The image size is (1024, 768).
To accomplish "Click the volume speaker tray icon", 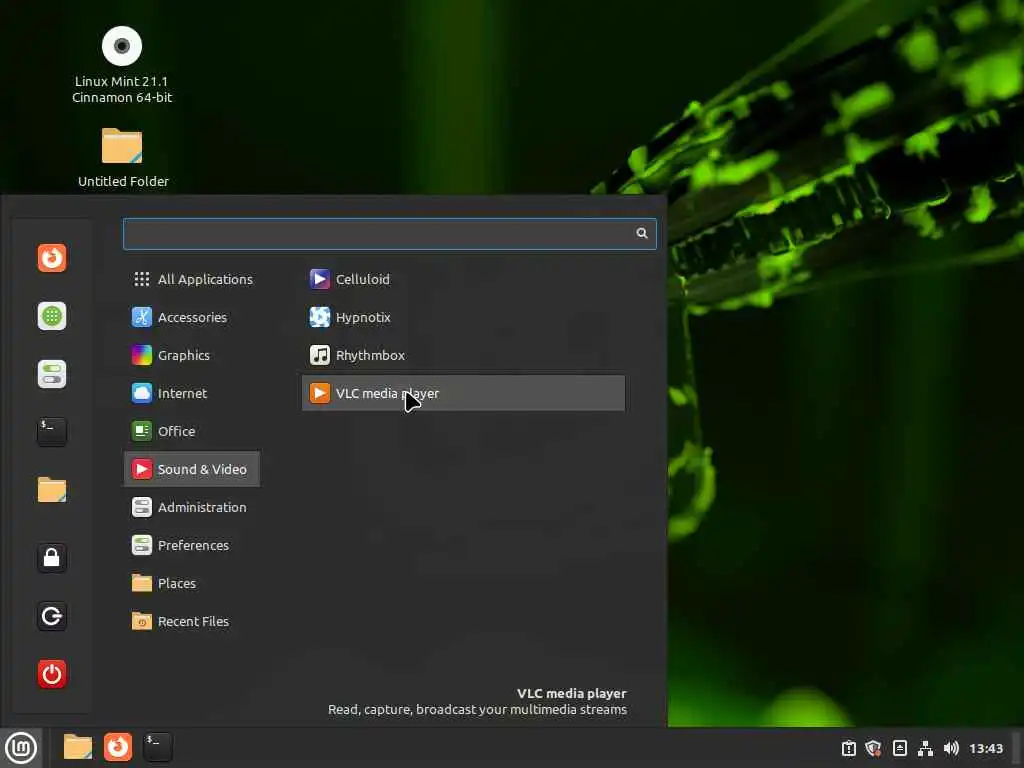I will [951, 748].
